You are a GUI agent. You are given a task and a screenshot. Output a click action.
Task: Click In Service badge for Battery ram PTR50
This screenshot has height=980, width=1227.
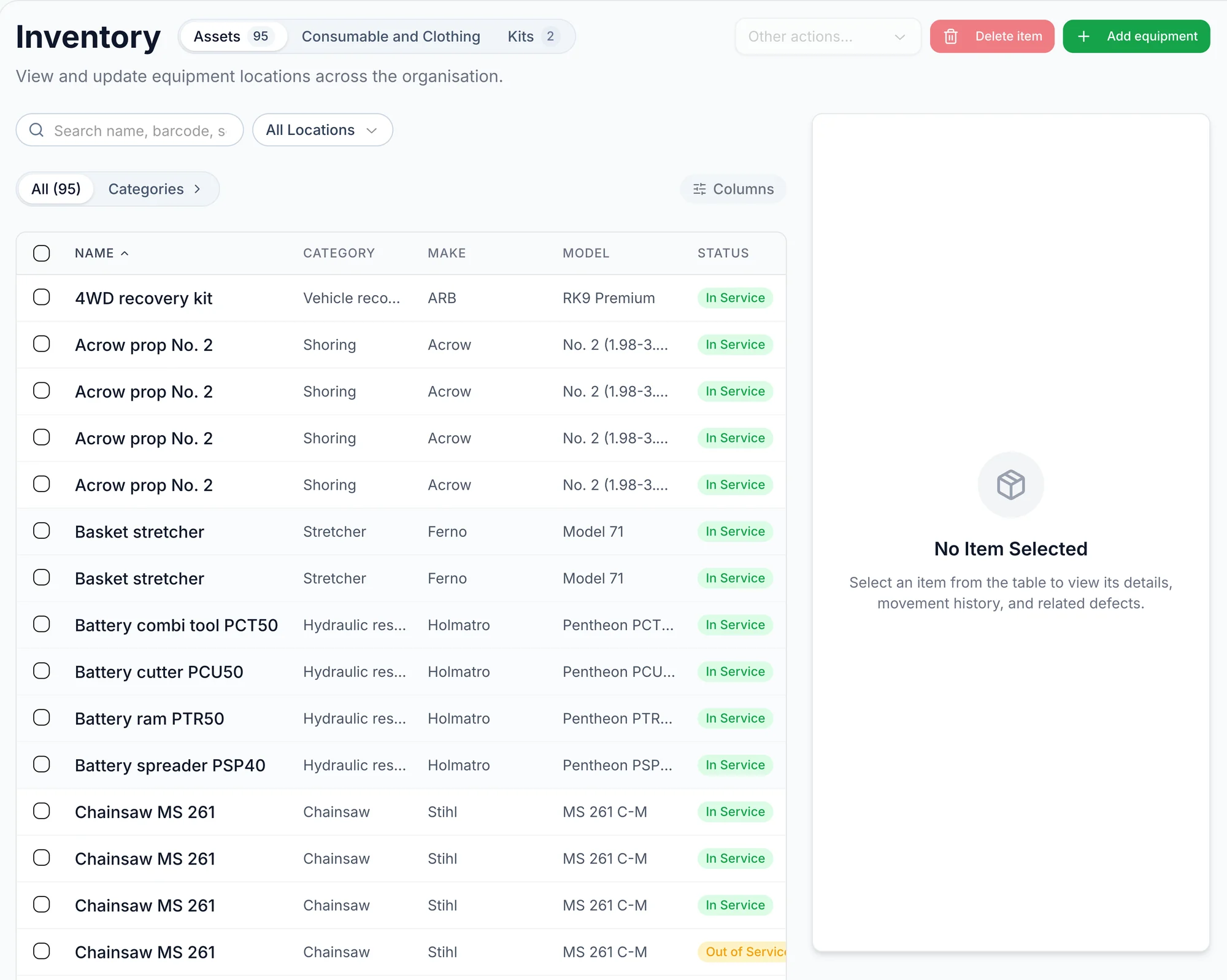tap(735, 718)
